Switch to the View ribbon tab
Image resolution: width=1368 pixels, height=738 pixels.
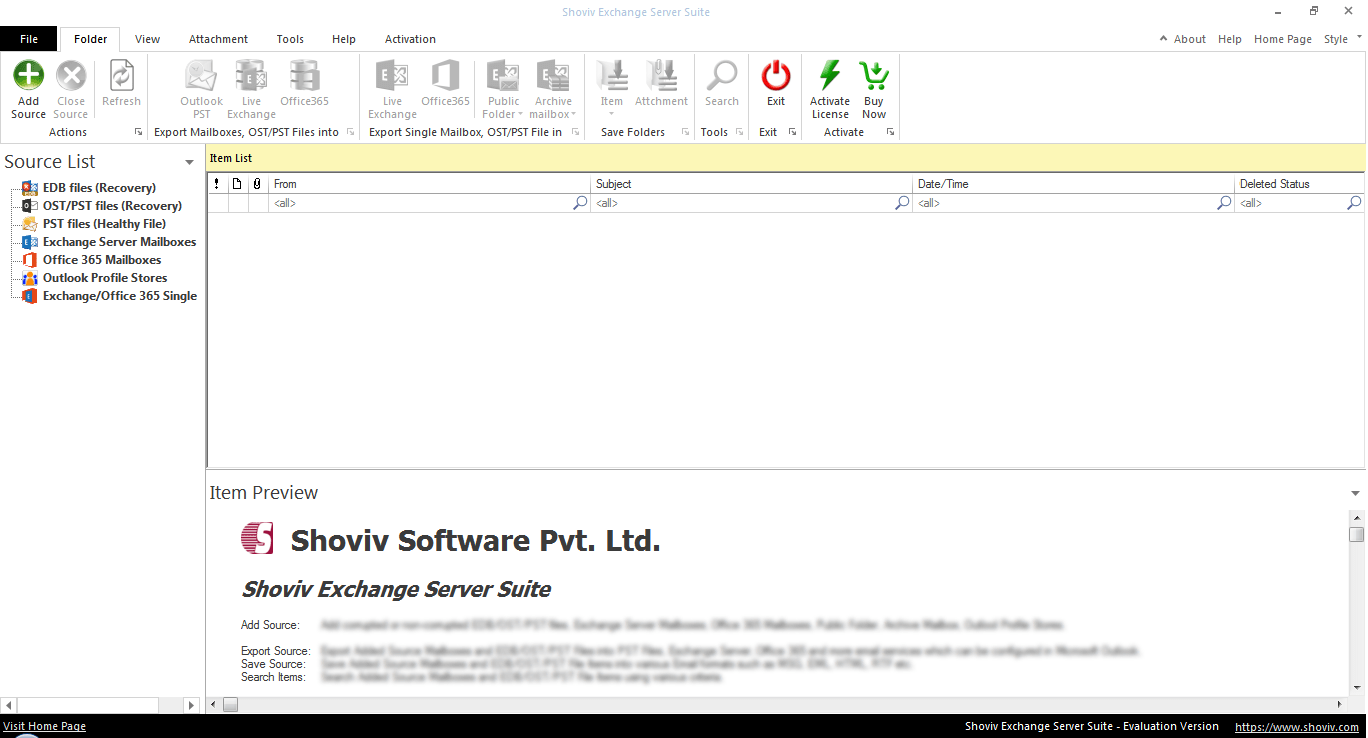click(x=147, y=39)
